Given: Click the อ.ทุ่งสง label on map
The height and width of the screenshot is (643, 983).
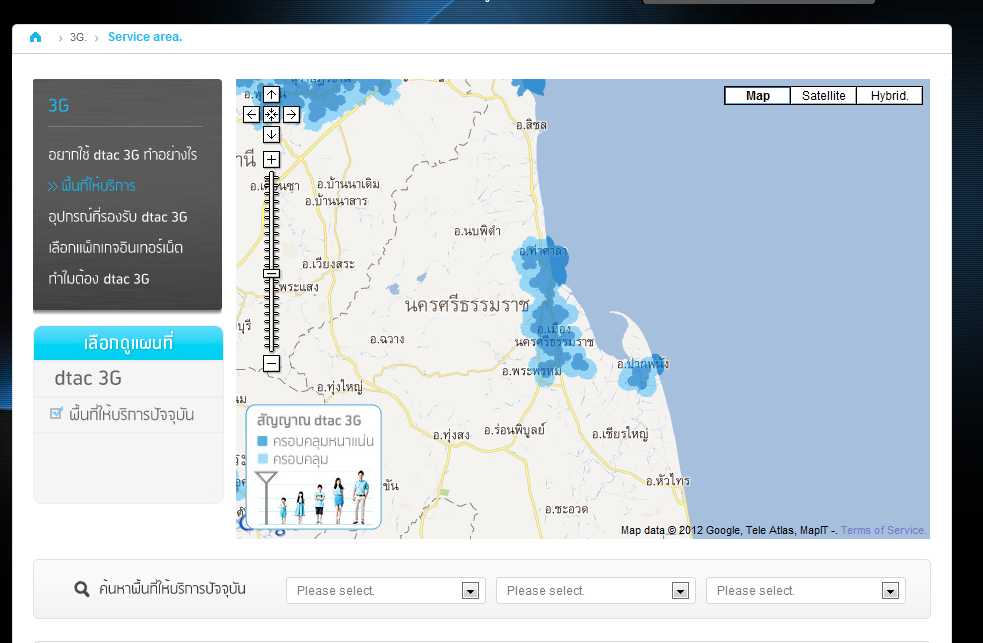Looking at the screenshot, I should (451, 435).
